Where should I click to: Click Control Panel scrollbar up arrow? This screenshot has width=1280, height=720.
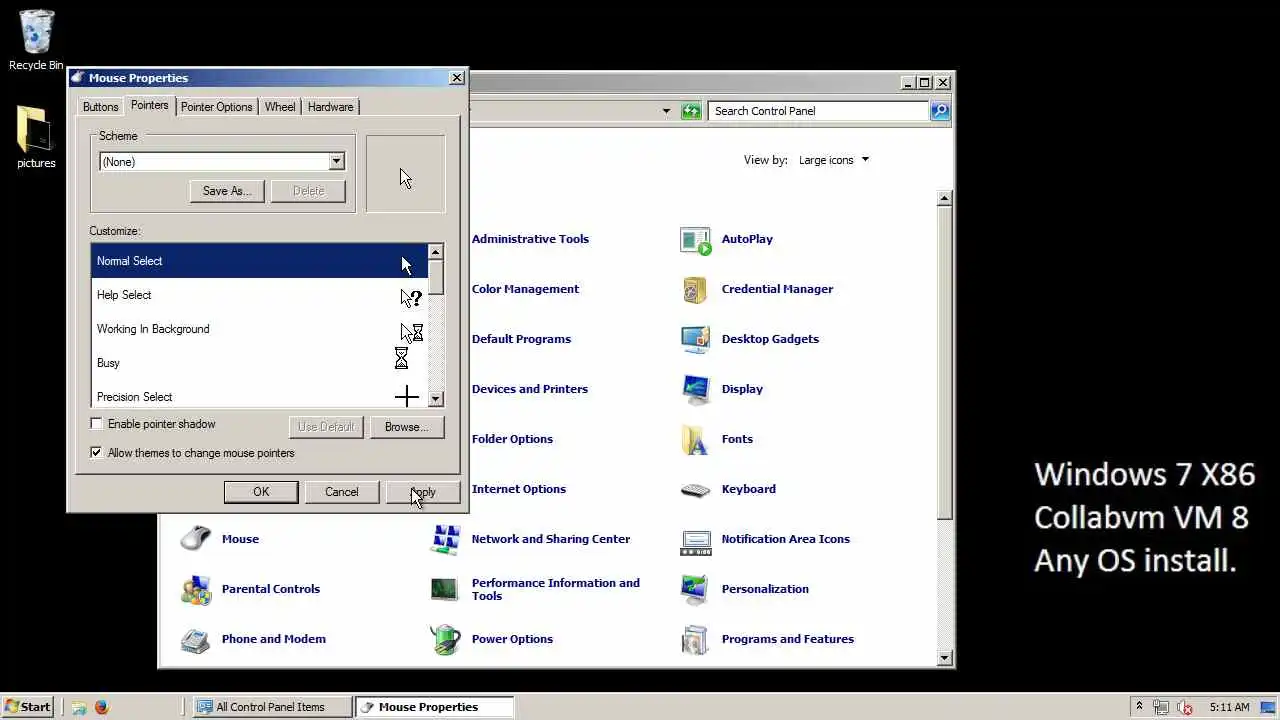pyautogui.click(x=945, y=199)
